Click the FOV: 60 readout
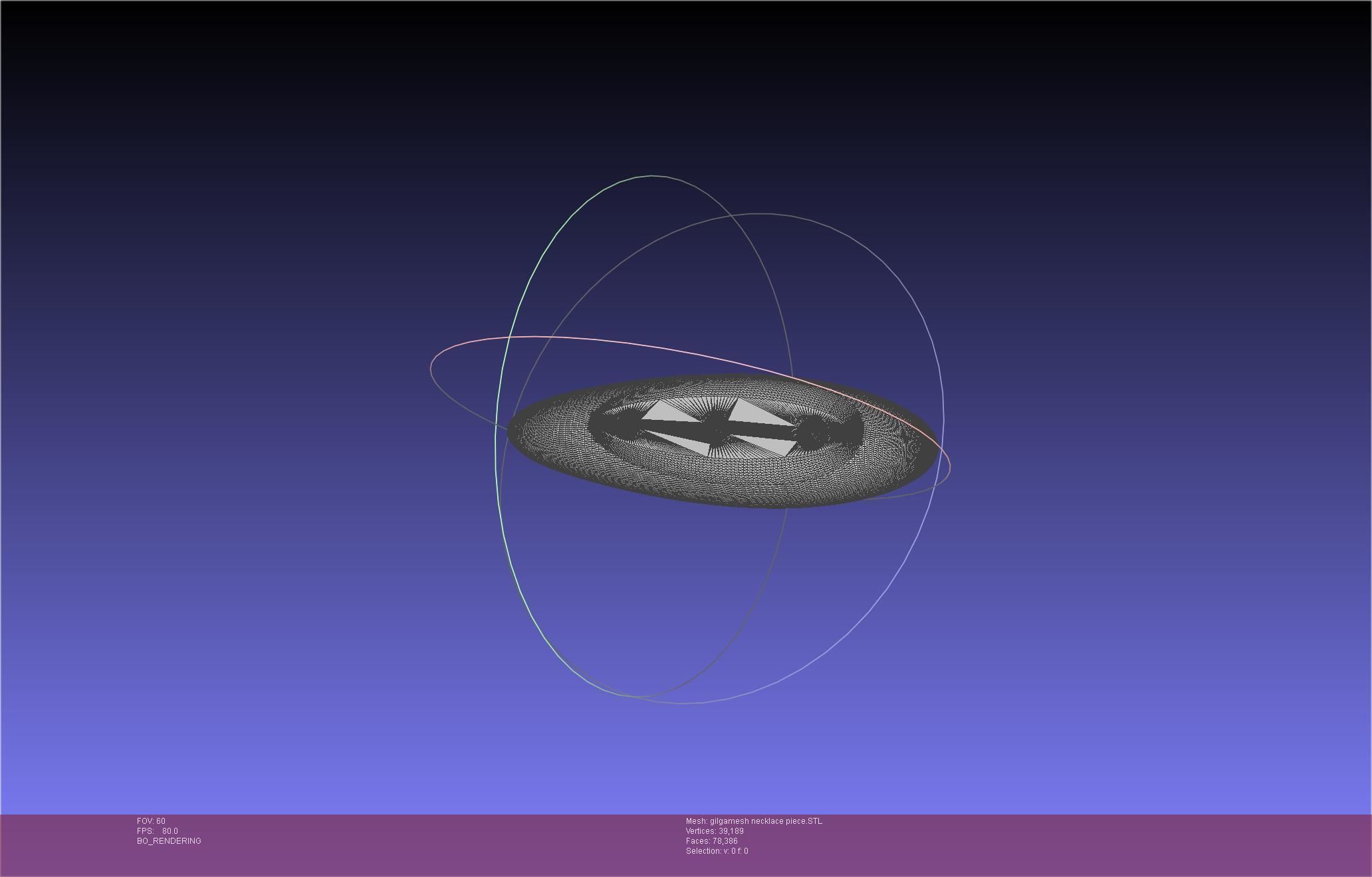This screenshot has width=1372, height=877. (x=151, y=821)
